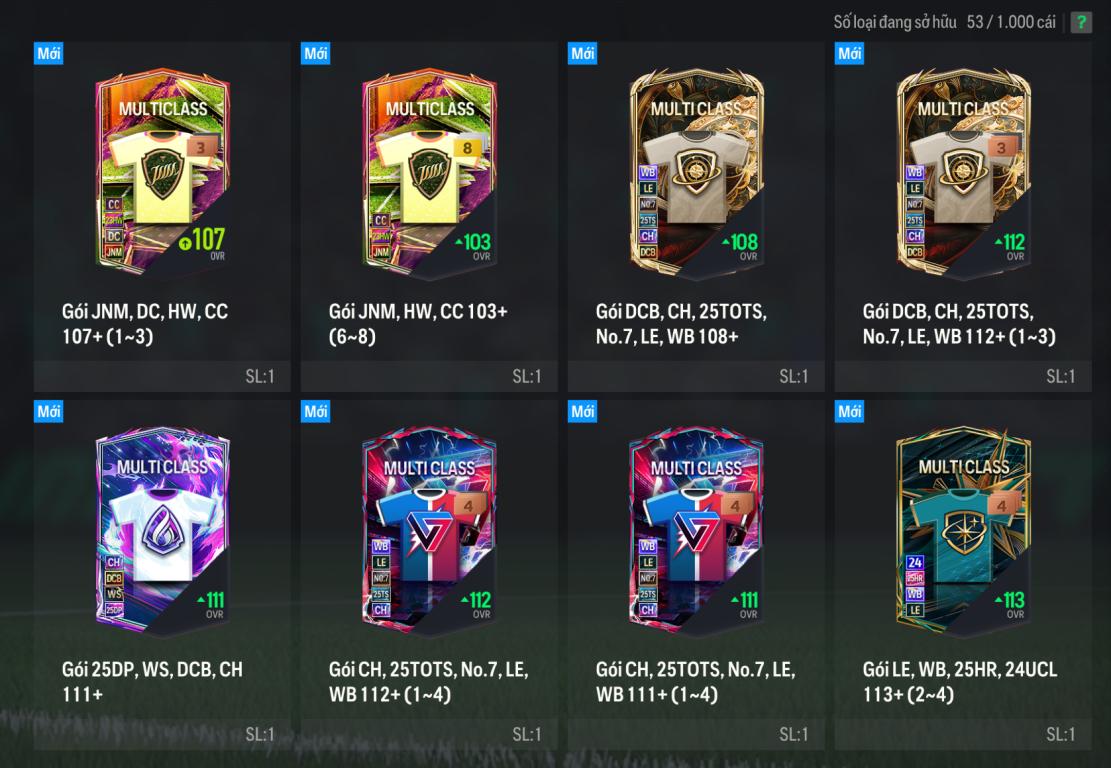1111x768 pixels.
Task: Click the Mới badge on the 25DP pack
Action: (x=49, y=411)
